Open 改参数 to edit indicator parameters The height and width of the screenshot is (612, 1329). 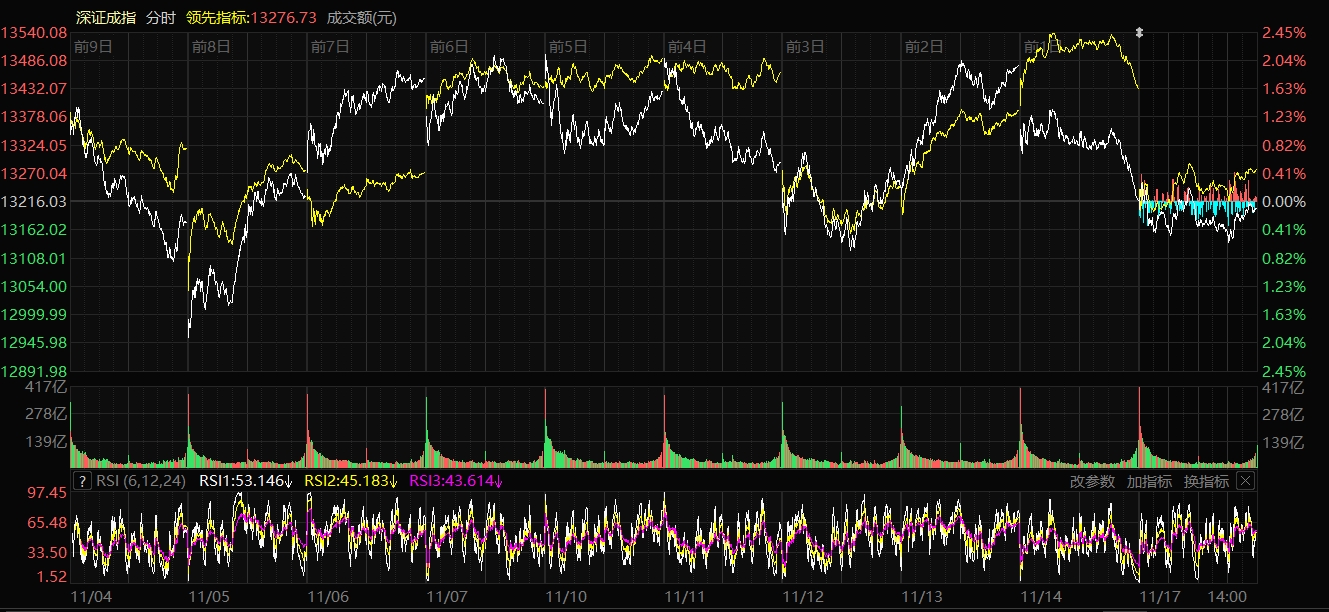tap(1092, 481)
